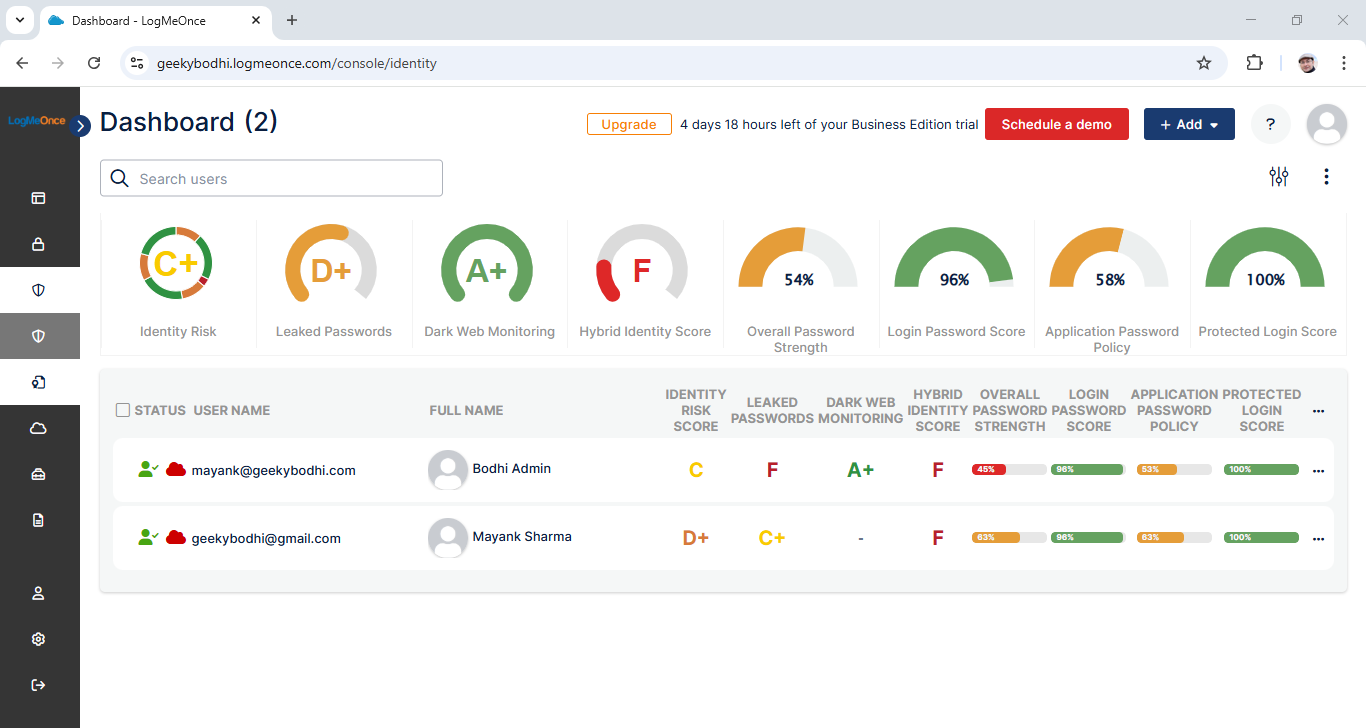Sort by LEAKED PASSWORDS column header
This screenshot has height=728, width=1366.
point(772,410)
